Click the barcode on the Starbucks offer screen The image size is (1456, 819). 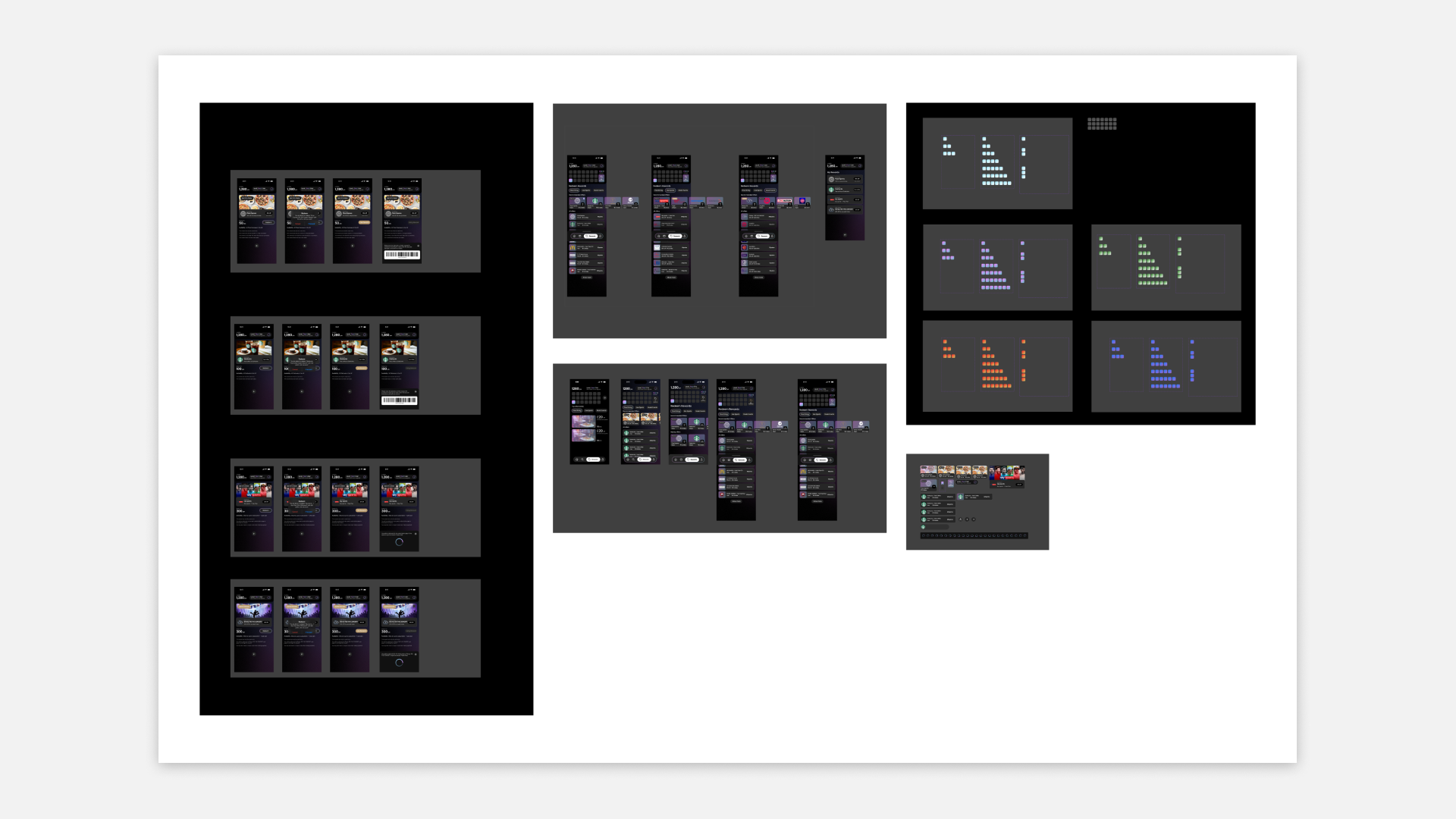coord(399,400)
